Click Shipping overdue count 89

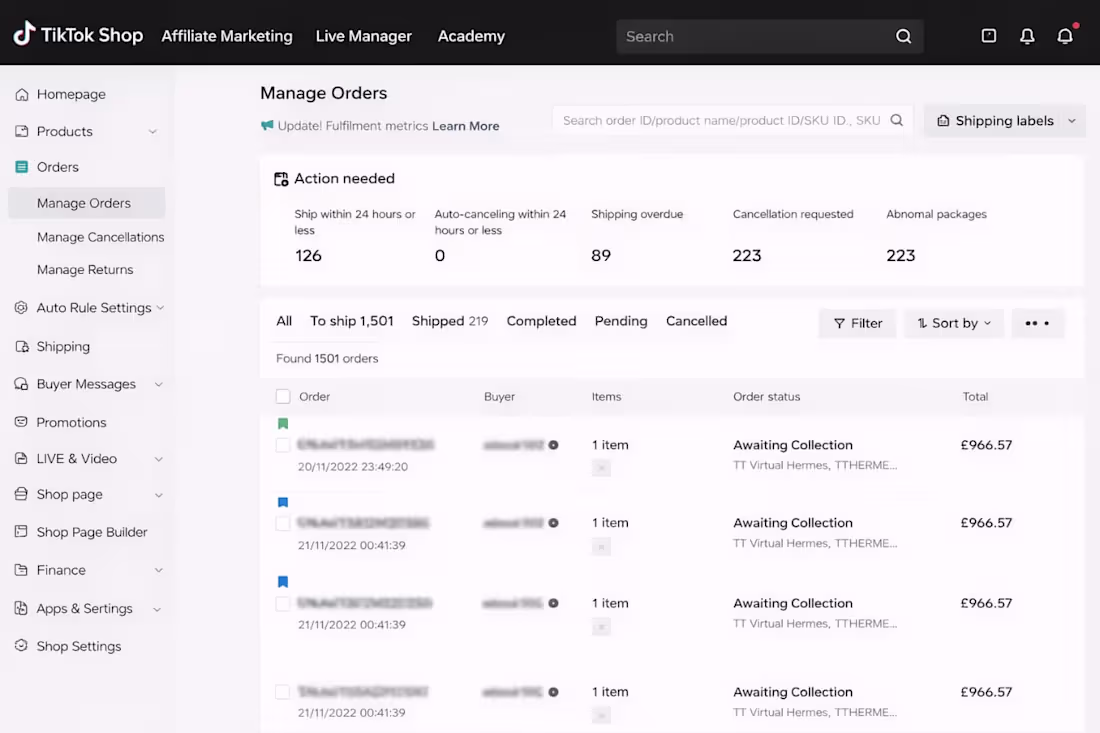[601, 255]
